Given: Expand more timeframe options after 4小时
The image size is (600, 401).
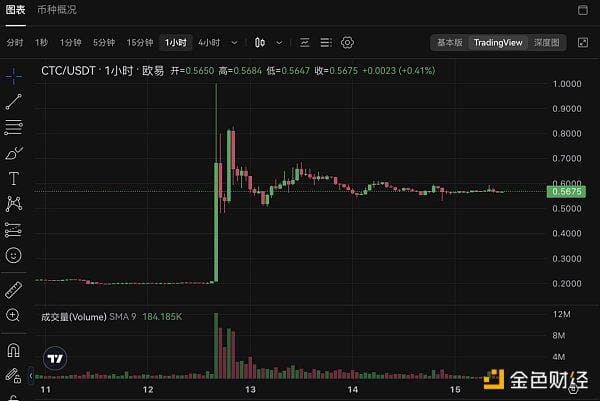Looking at the screenshot, I should (x=234, y=42).
